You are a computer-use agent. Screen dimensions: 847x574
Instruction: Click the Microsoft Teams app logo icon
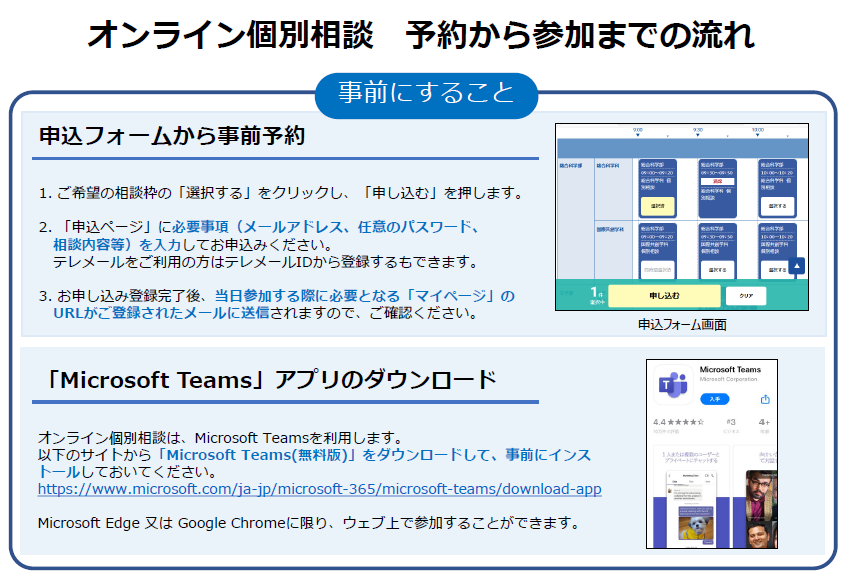coord(672,386)
